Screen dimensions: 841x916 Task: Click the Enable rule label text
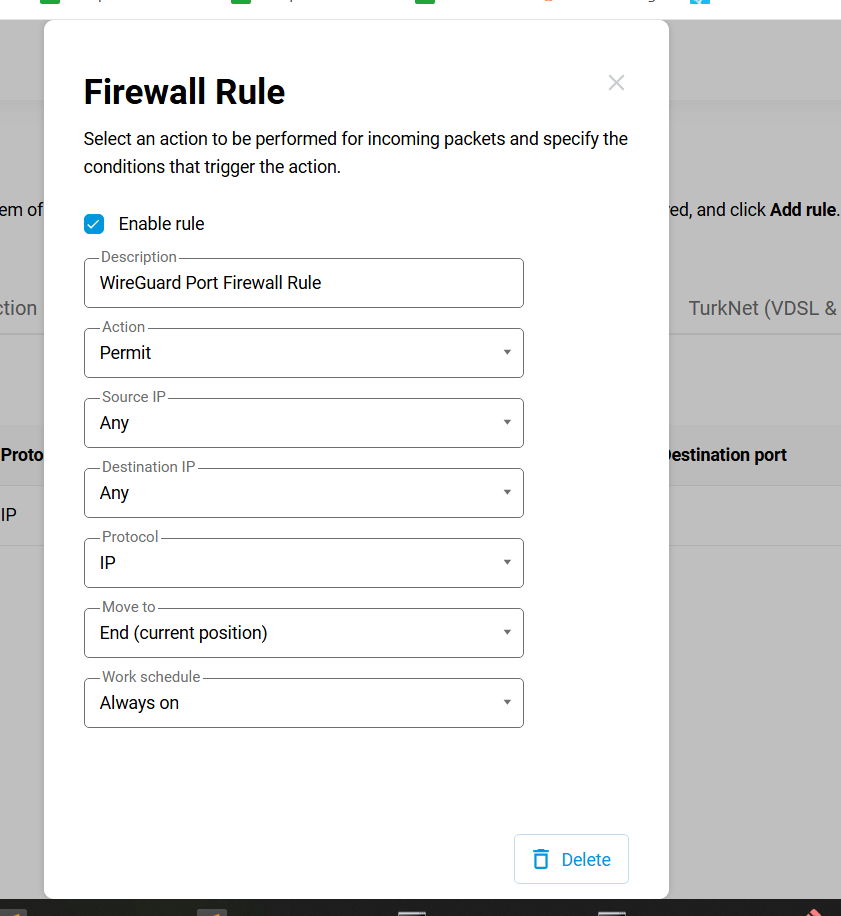pos(161,224)
